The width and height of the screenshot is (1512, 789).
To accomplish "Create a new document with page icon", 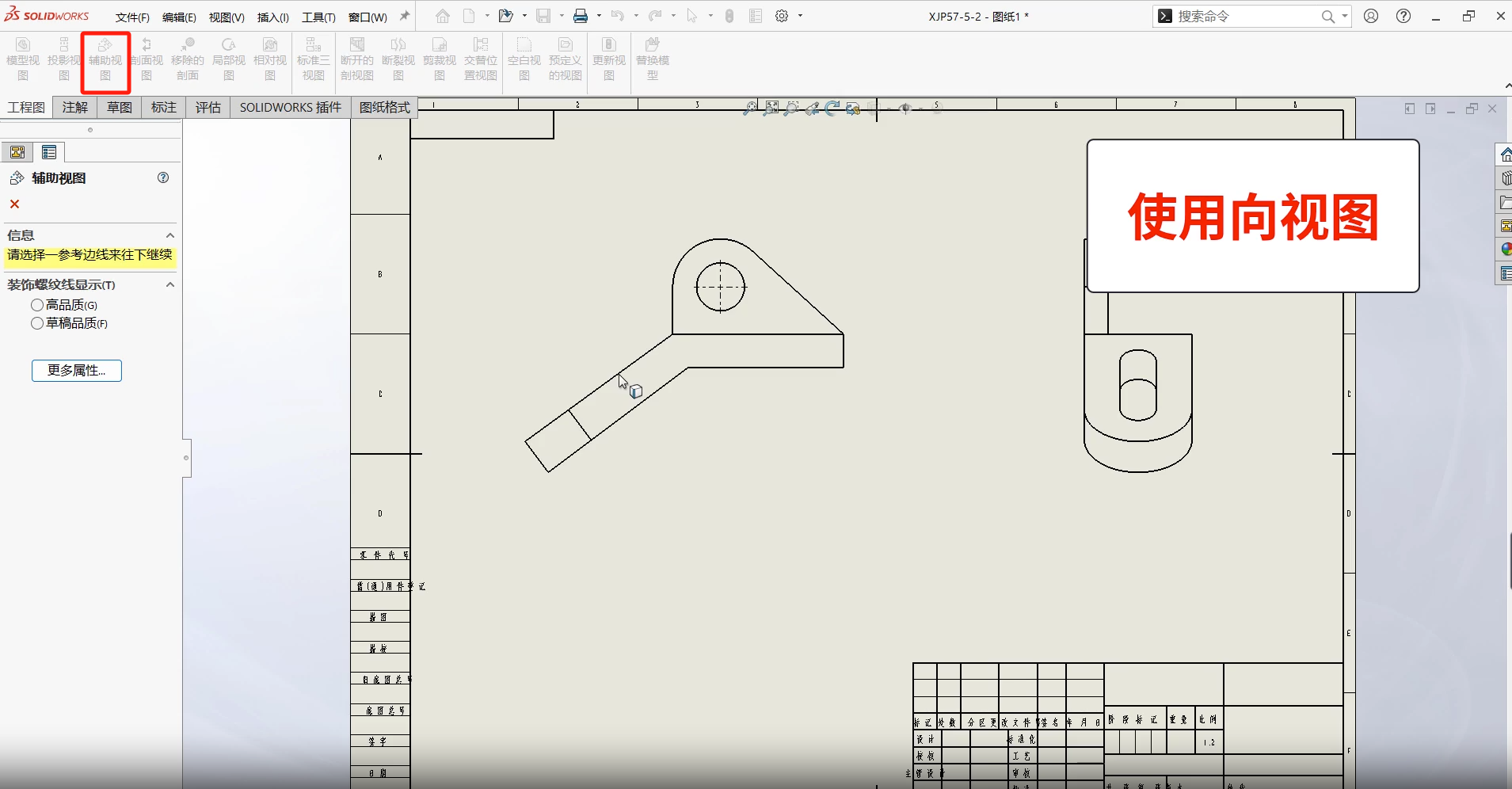I will point(470,16).
